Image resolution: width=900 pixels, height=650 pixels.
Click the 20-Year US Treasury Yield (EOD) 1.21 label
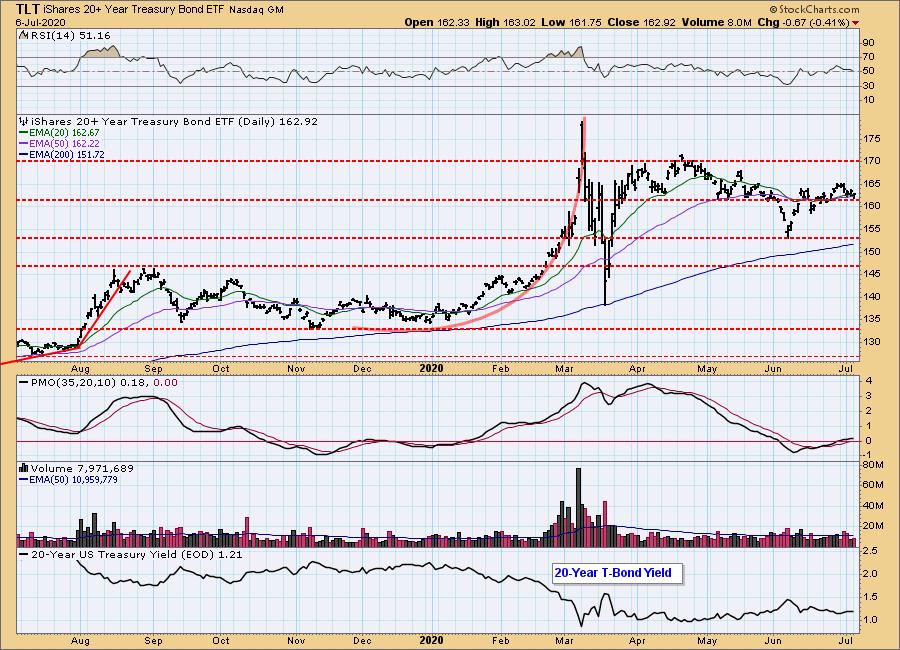click(x=137, y=555)
